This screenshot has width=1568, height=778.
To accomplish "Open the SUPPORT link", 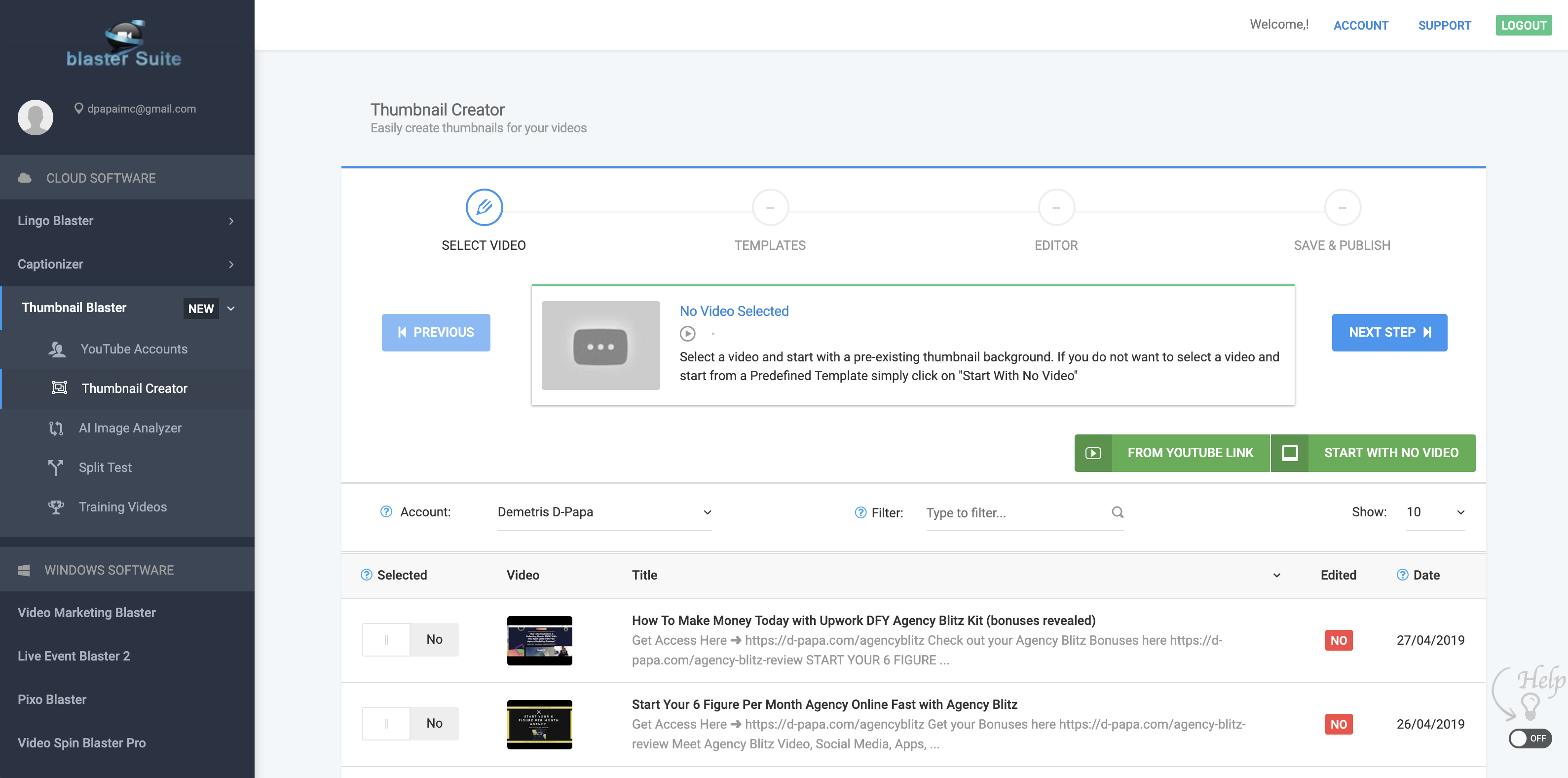I will click(1445, 25).
